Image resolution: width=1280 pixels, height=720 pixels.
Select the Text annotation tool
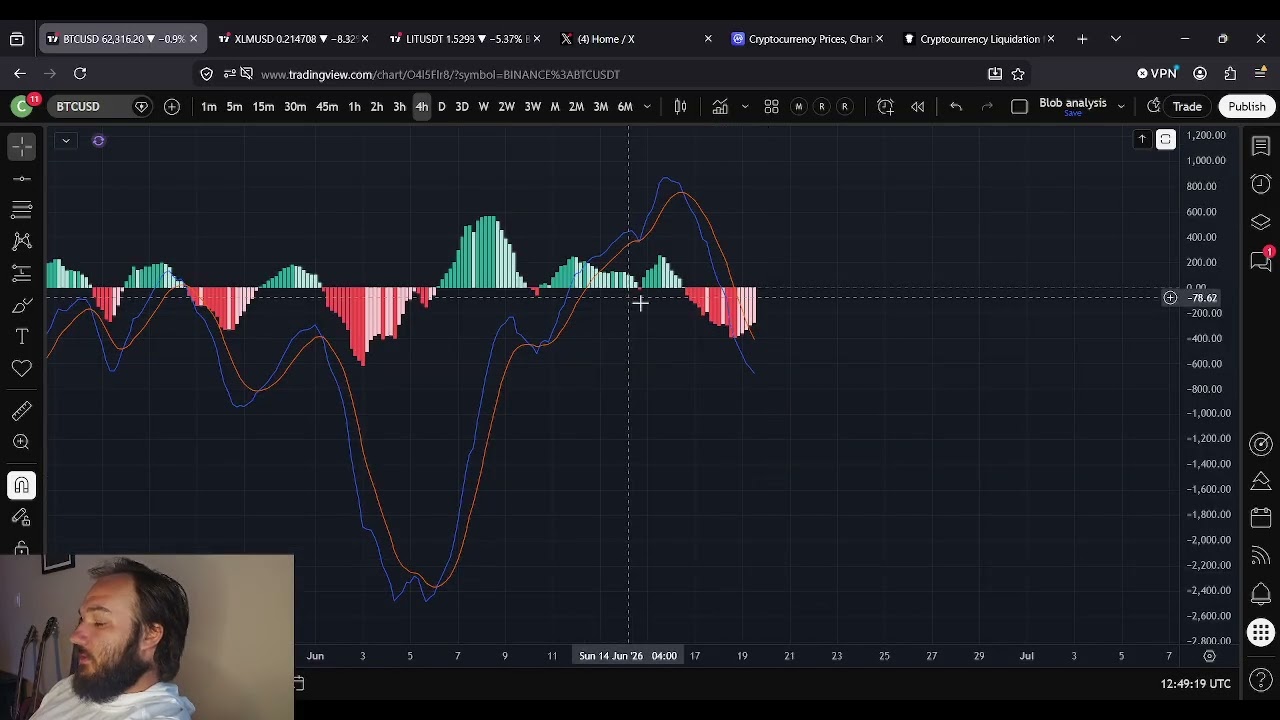tap(22, 337)
